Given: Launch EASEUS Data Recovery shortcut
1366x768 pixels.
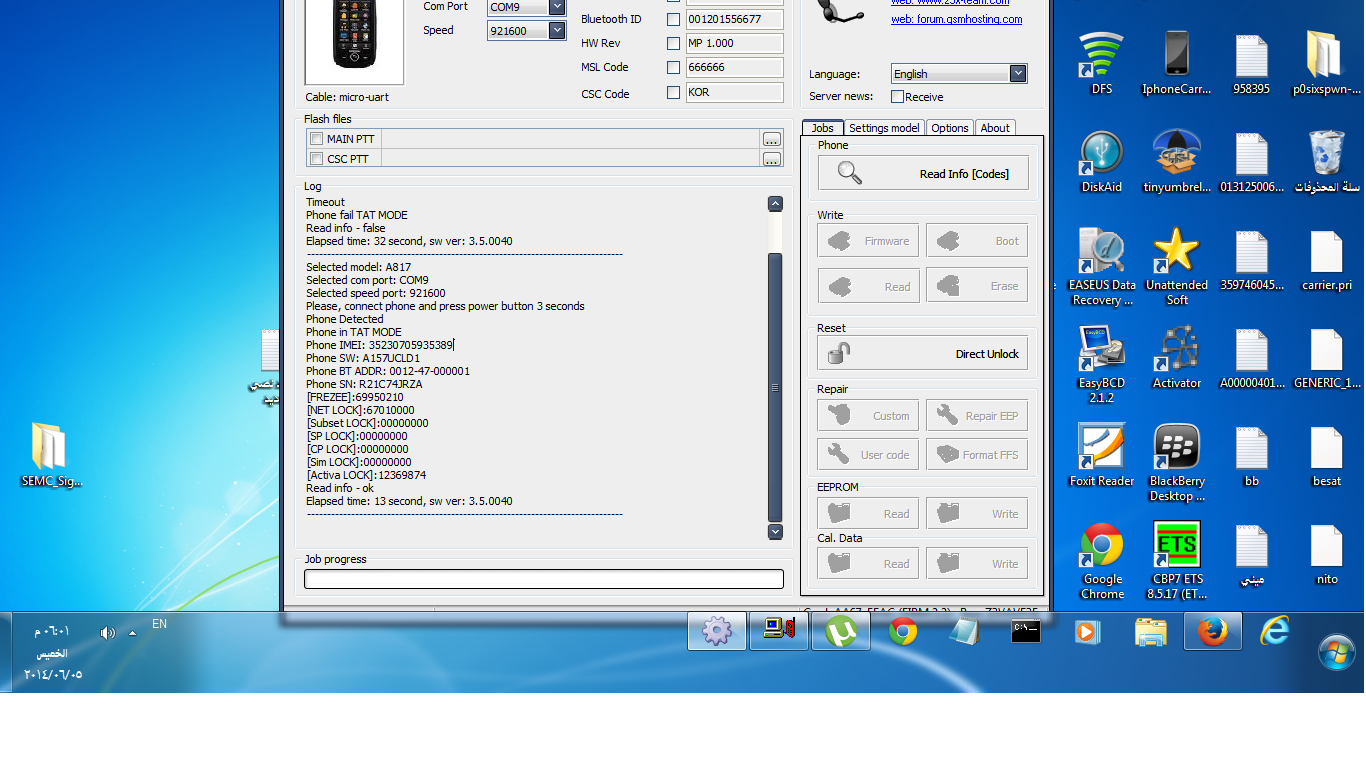Looking at the screenshot, I should click(1101, 265).
